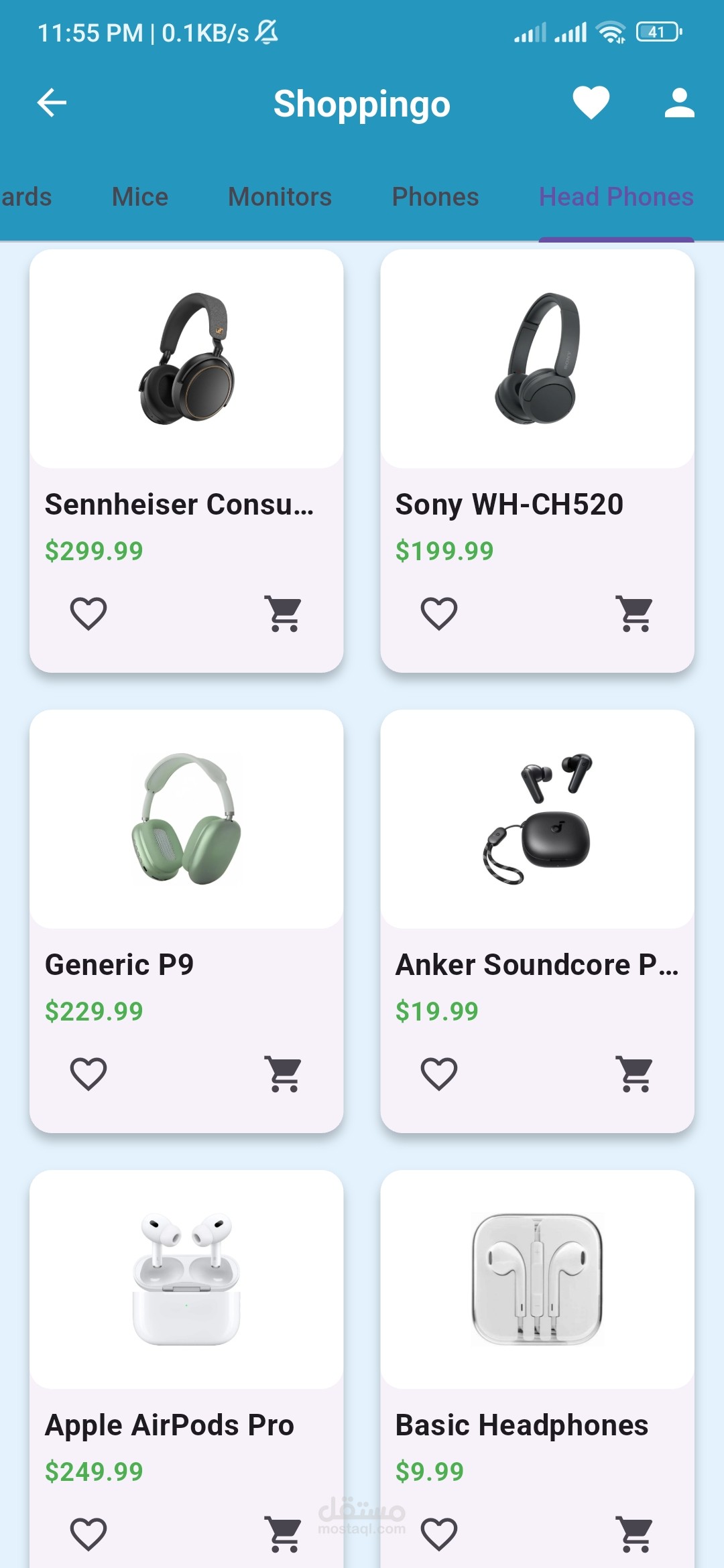
Task: Add Anker Soundcore earbuds to cart
Action: coord(635,1073)
